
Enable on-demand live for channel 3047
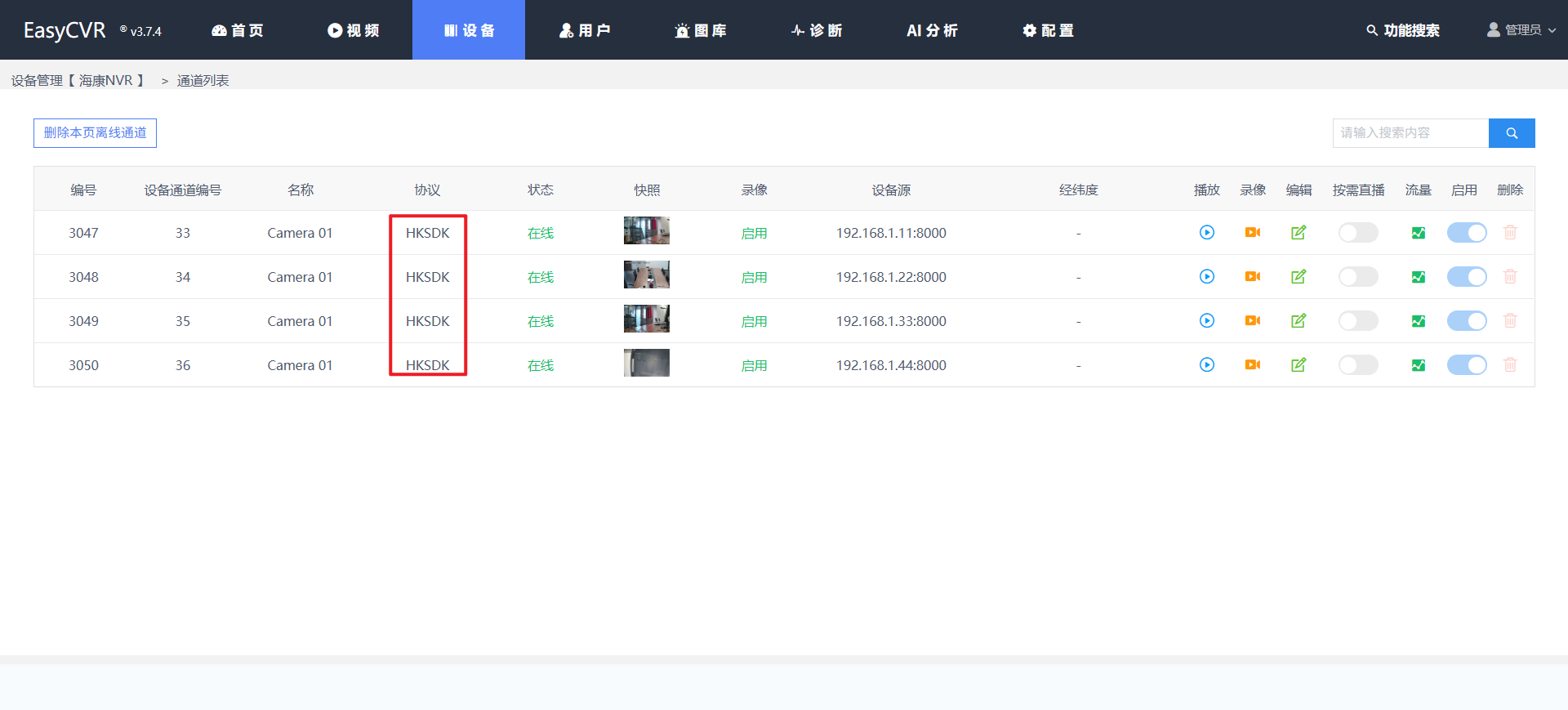coord(1357,233)
